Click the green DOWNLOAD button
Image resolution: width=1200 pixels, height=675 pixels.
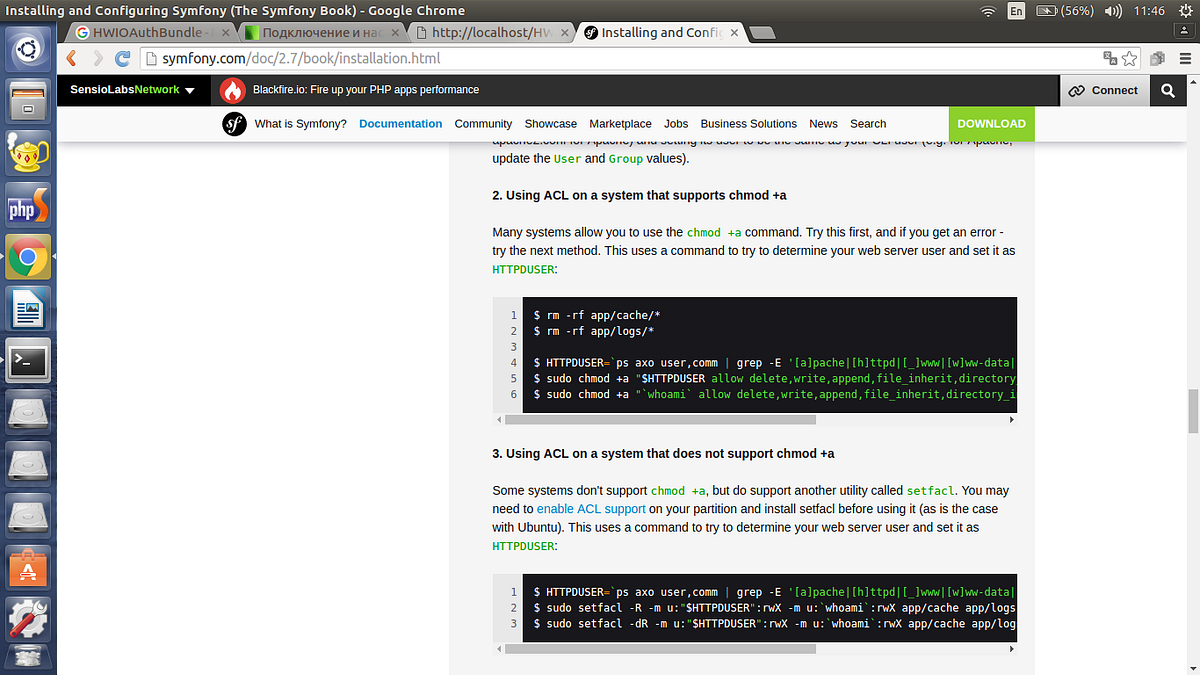[x=991, y=124]
